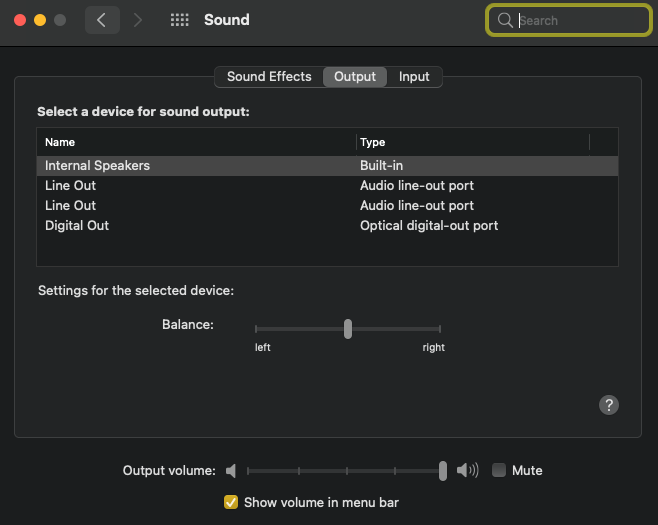Choose Digital Out as output device
The height and width of the screenshot is (525, 658).
[77, 225]
